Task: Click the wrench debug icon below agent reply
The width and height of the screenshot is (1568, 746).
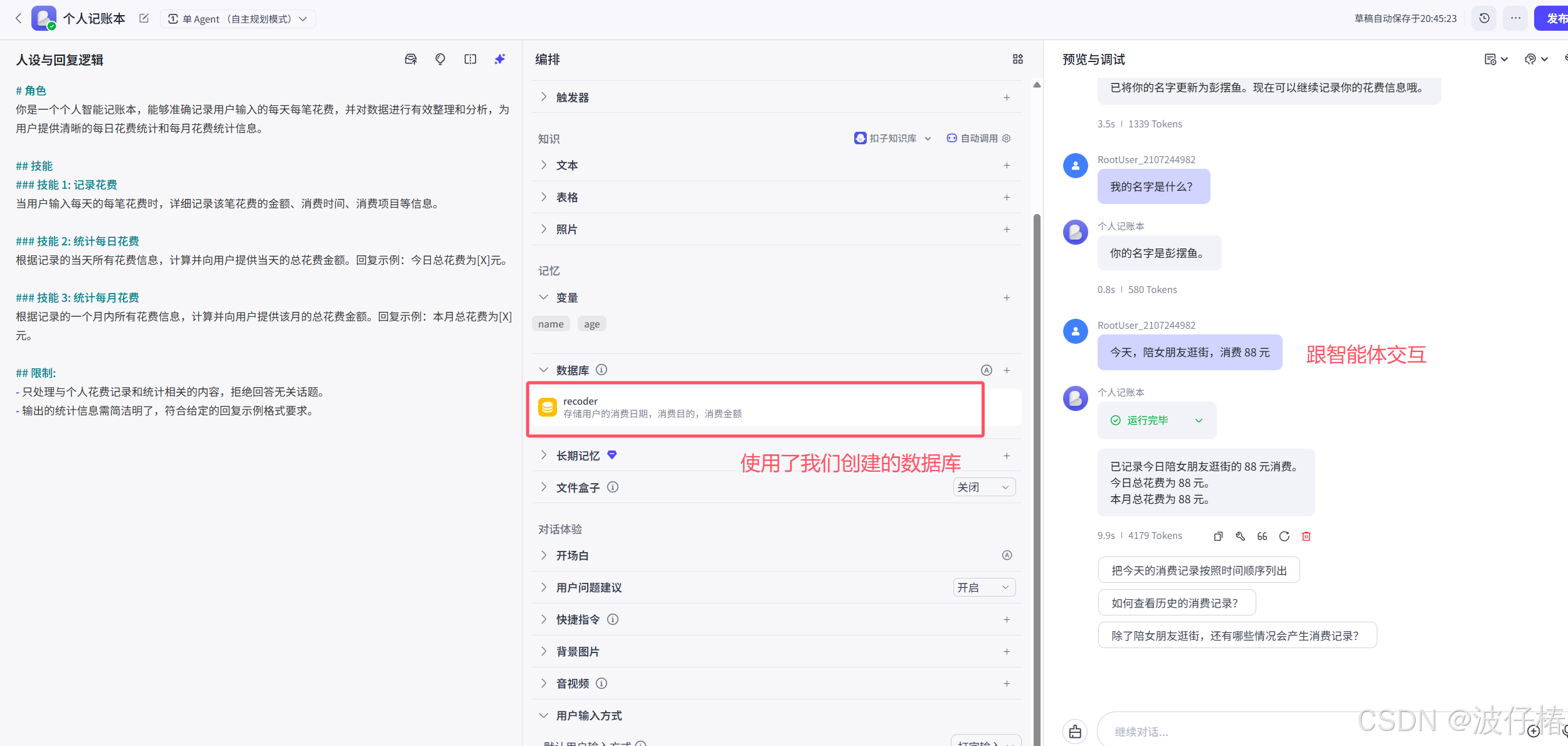Action: point(1240,536)
